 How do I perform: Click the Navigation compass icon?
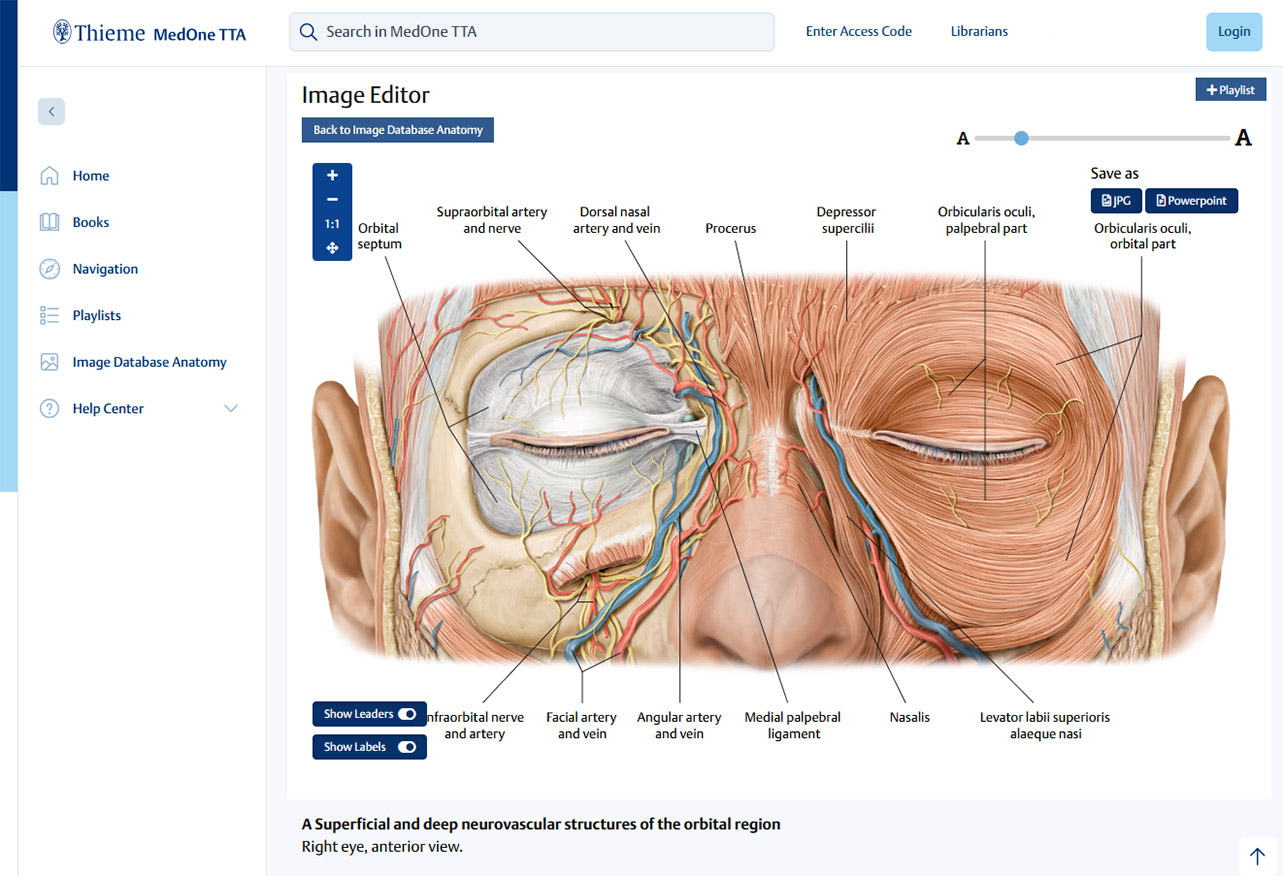click(49, 269)
